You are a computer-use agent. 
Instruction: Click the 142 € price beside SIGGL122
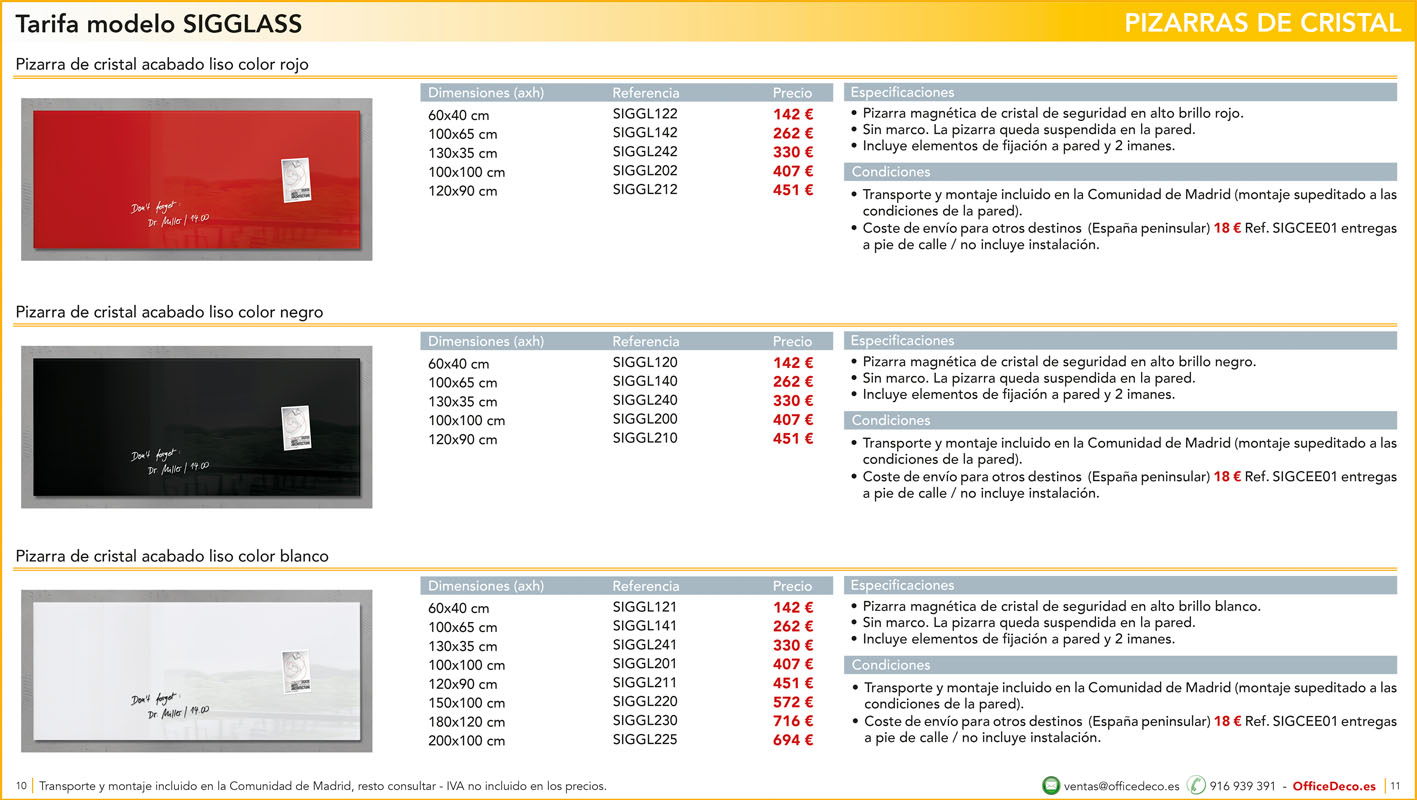coord(793,114)
